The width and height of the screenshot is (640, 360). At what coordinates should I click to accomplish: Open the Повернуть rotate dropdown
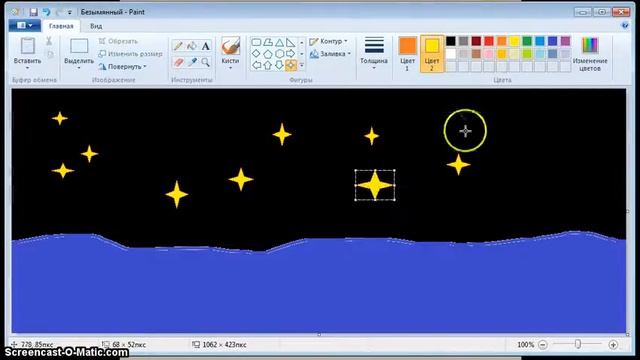pos(122,67)
